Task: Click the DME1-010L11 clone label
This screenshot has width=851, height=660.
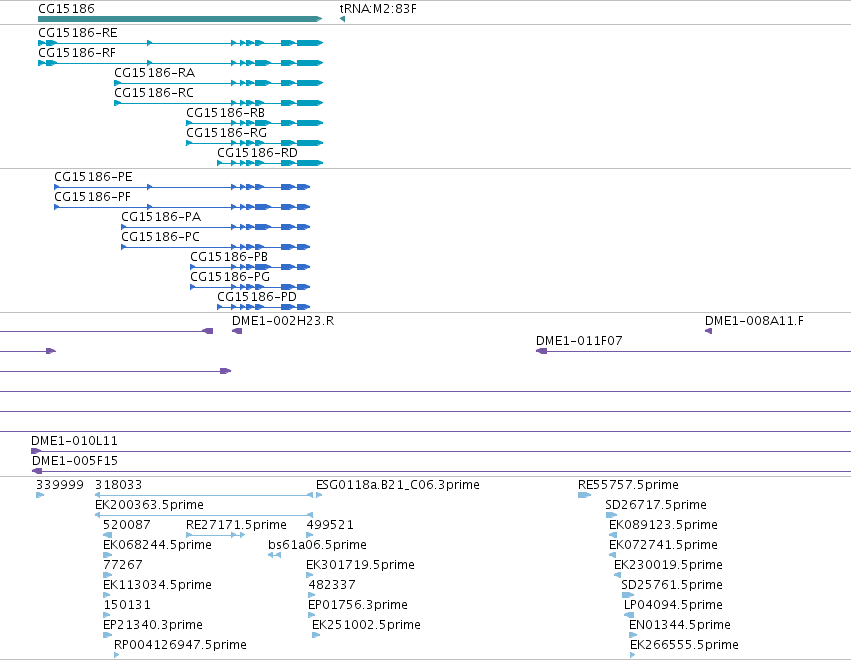Action: 74,441
